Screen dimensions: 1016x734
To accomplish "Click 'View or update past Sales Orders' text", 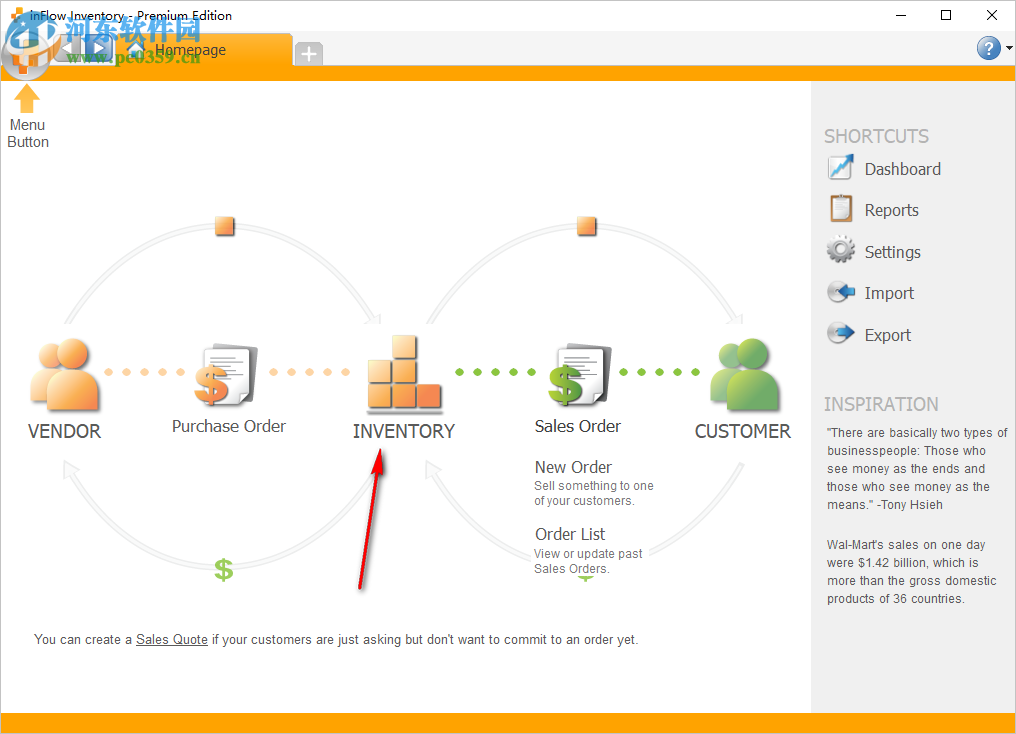I will tap(588, 561).
